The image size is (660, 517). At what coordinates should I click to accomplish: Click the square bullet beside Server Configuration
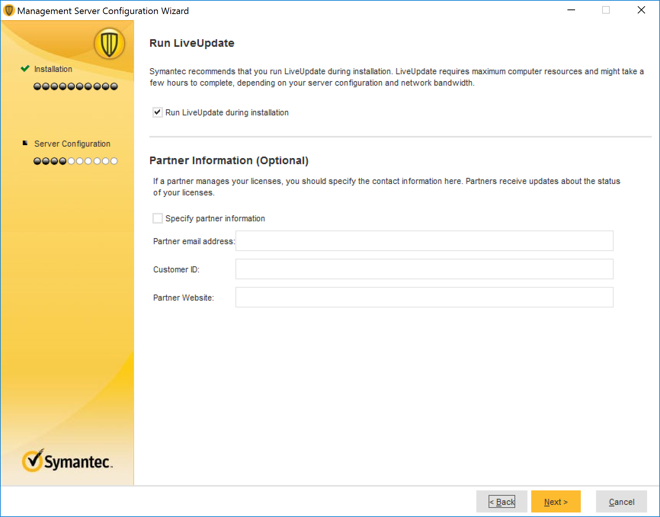coord(25,143)
